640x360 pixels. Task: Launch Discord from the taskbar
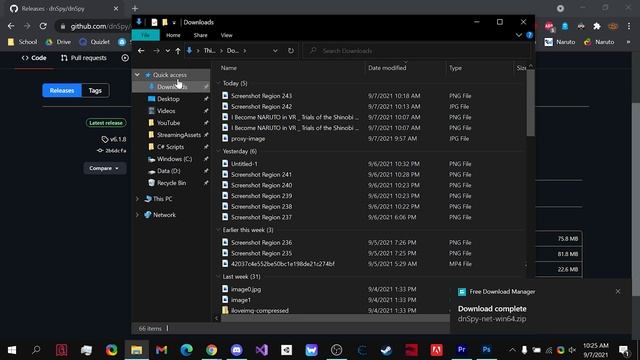tap(236, 350)
